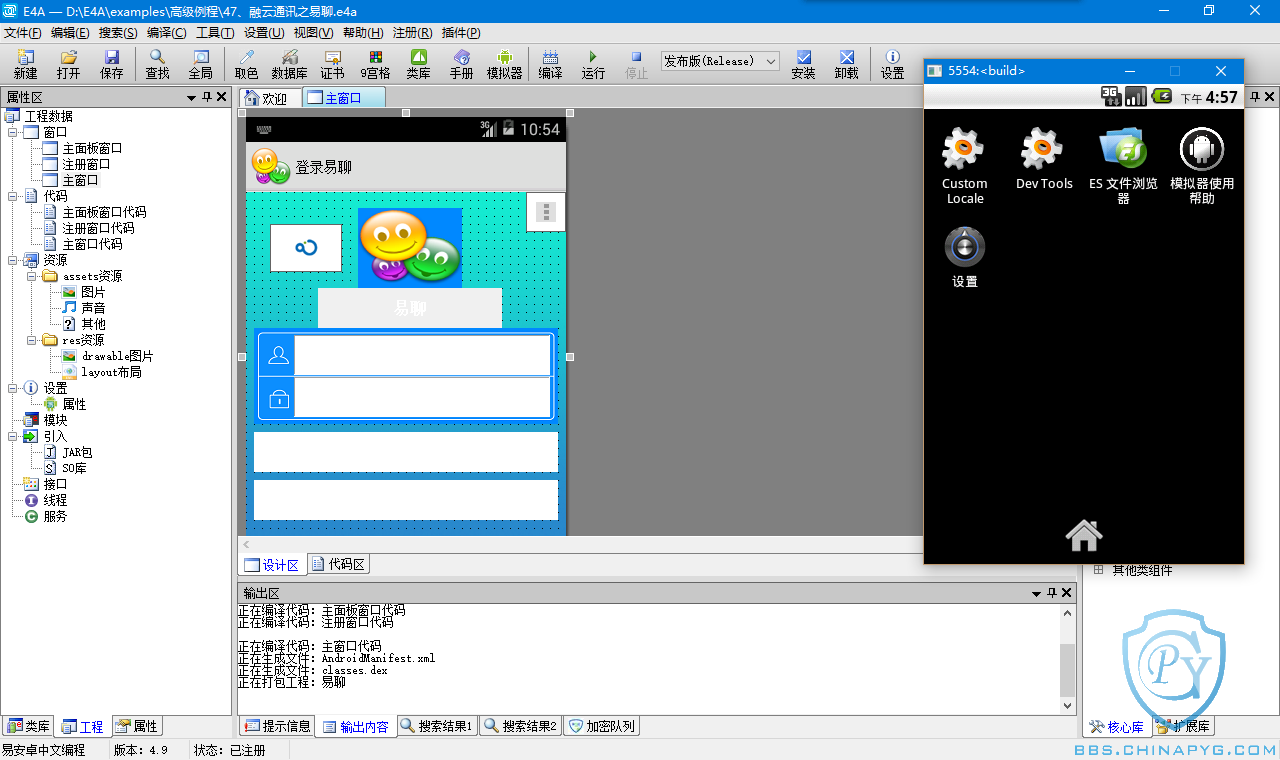Click the 查找 (Find) toolbar icon
The image size is (1280, 760).
click(158, 64)
